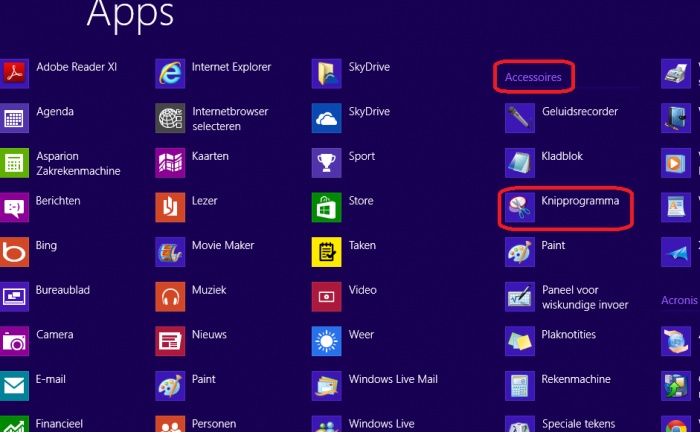700x432 pixels.
Task: Open Speciale tekens character map
Action: (560, 424)
